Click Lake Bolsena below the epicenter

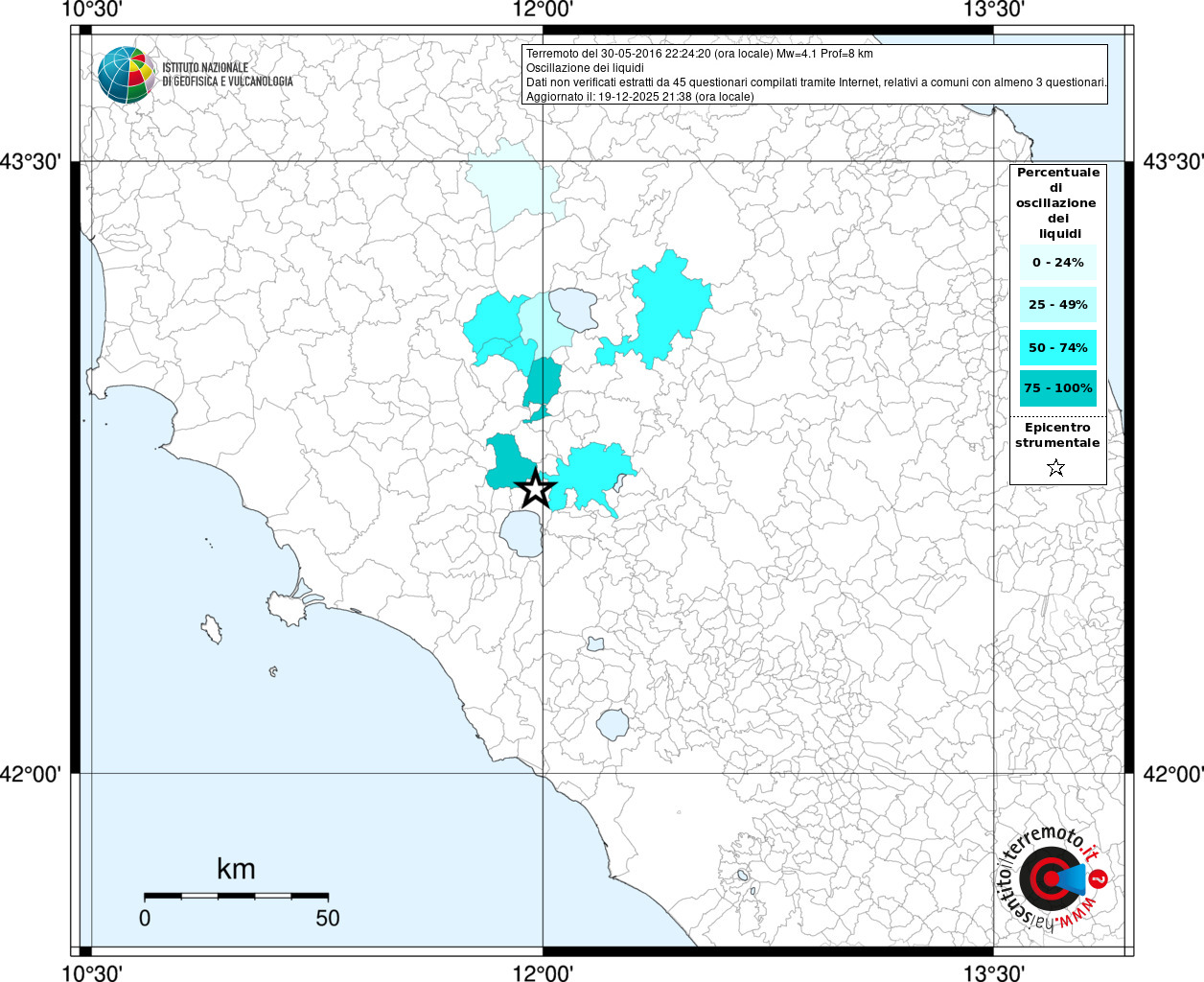(522, 533)
